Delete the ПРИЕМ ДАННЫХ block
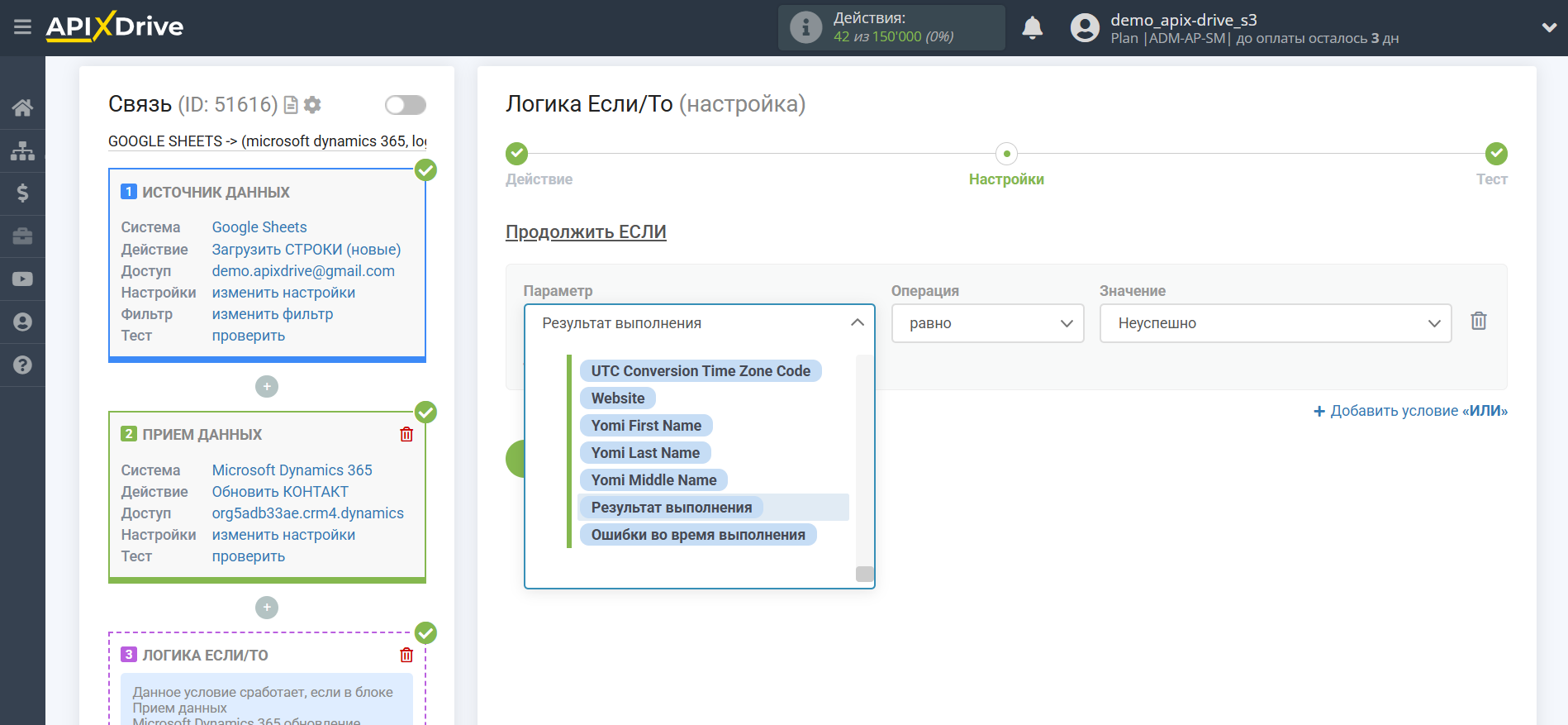1568x725 pixels. tap(406, 435)
